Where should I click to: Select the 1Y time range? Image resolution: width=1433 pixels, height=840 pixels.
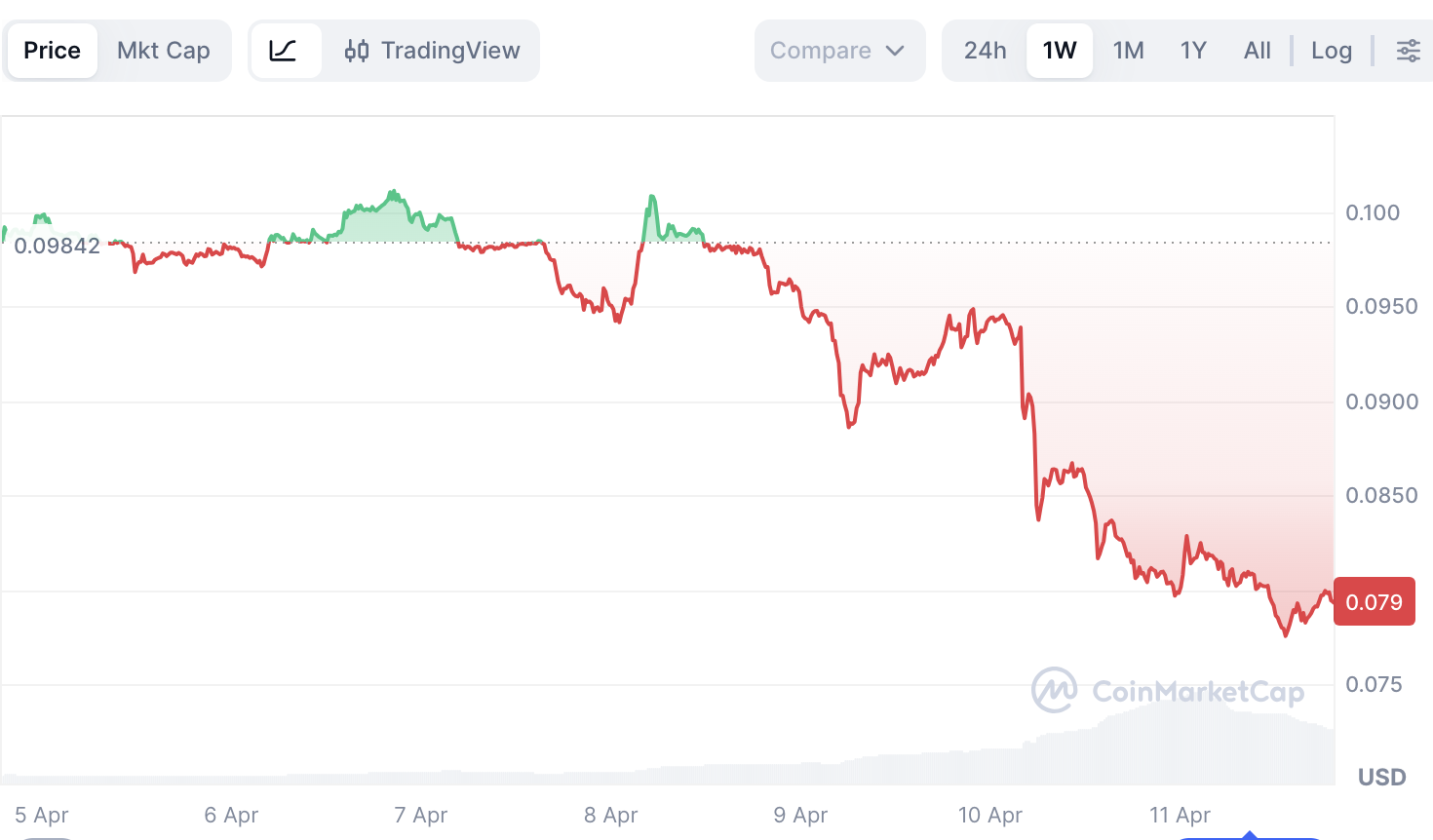(1193, 51)
